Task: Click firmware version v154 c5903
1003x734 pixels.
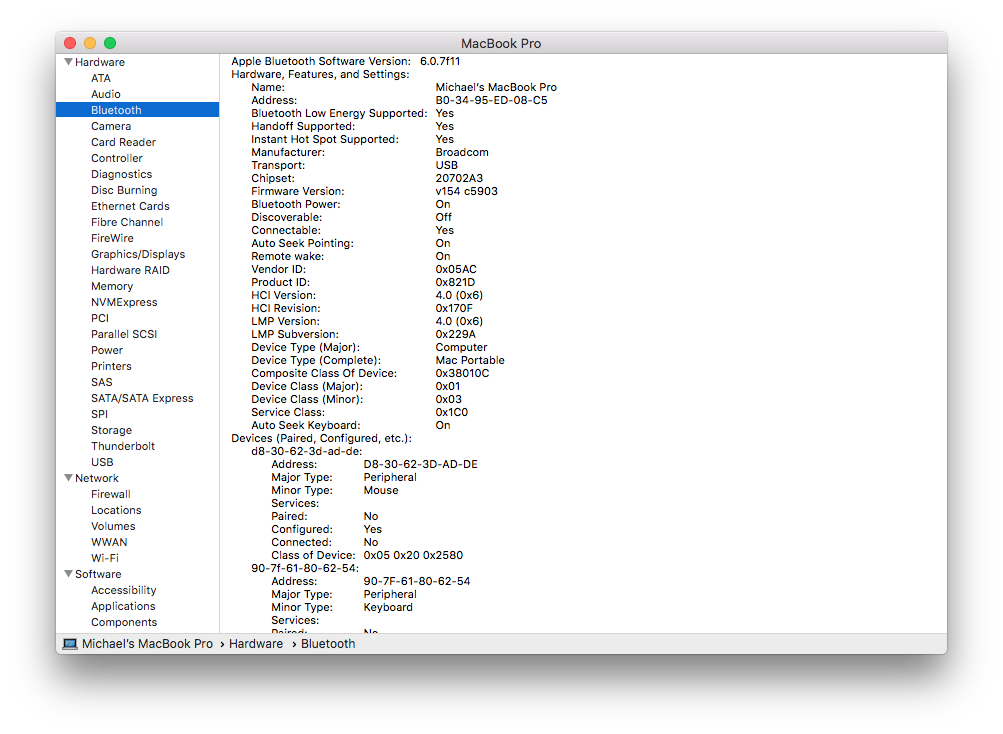Action: pyautogui.click(x=466, y=191)
